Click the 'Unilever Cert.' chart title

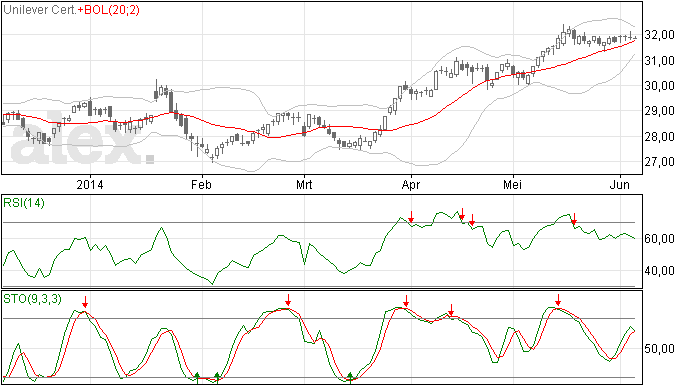point(40,10)
